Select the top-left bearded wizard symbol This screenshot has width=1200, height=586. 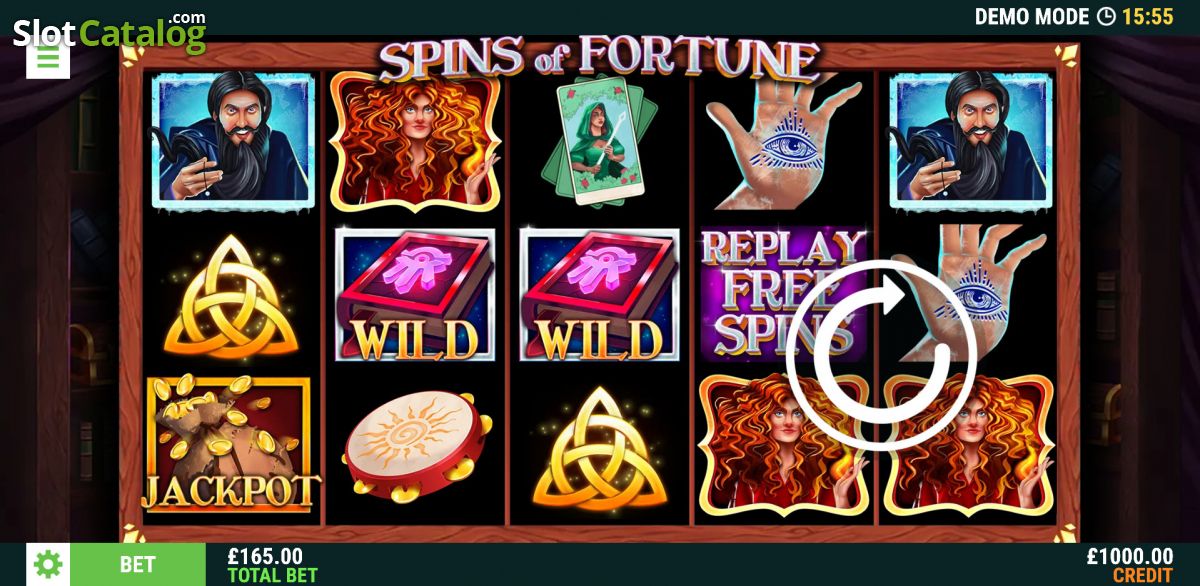[x=233, y=141]
